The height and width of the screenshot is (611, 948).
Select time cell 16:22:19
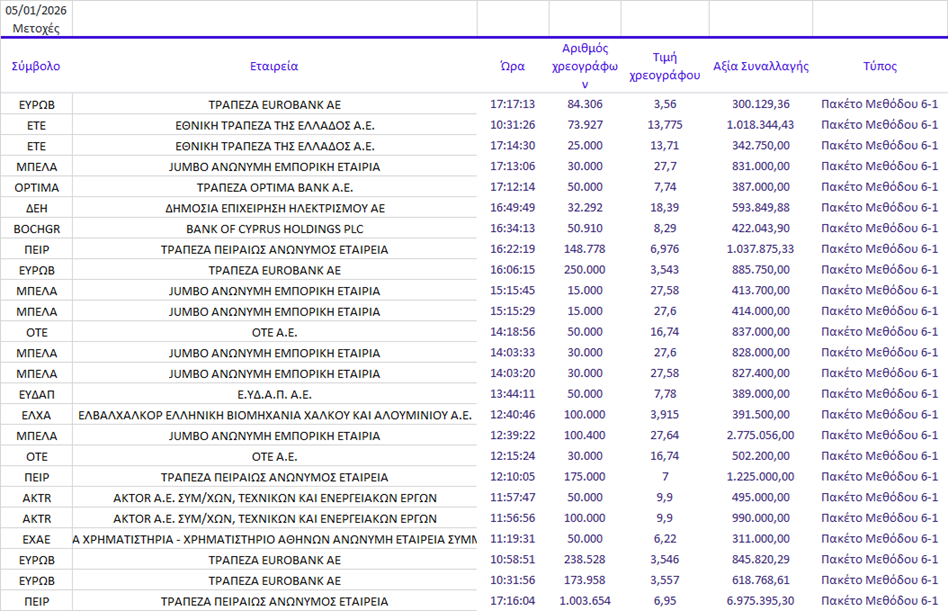[513, 249]
